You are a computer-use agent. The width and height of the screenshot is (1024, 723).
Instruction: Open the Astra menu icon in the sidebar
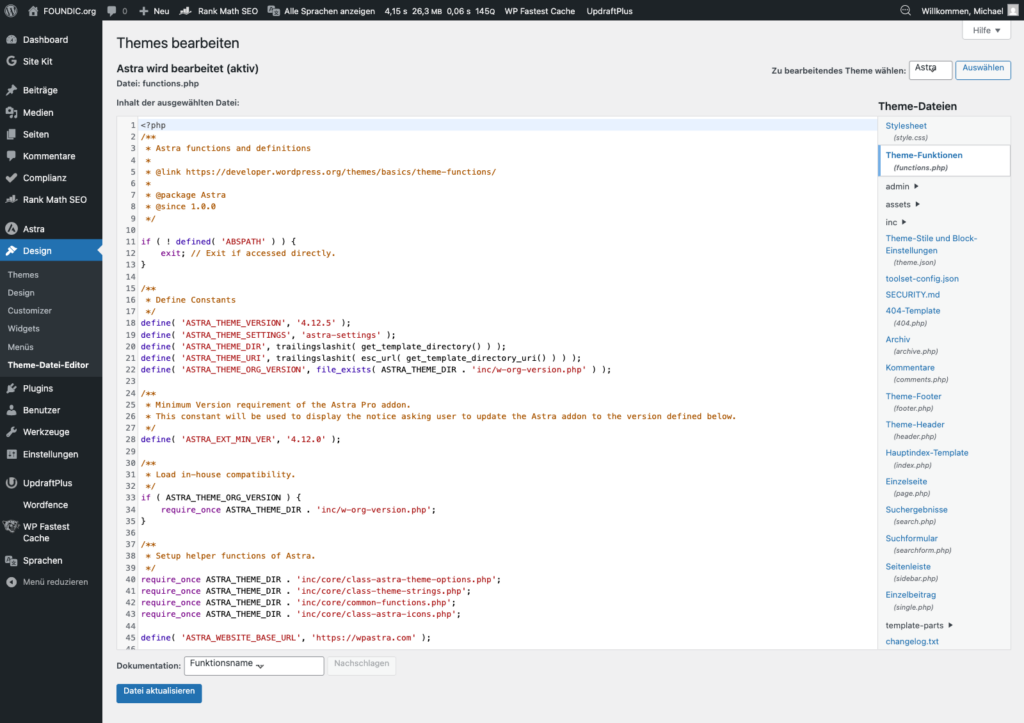pyautogui.click(x=13, y=229)
